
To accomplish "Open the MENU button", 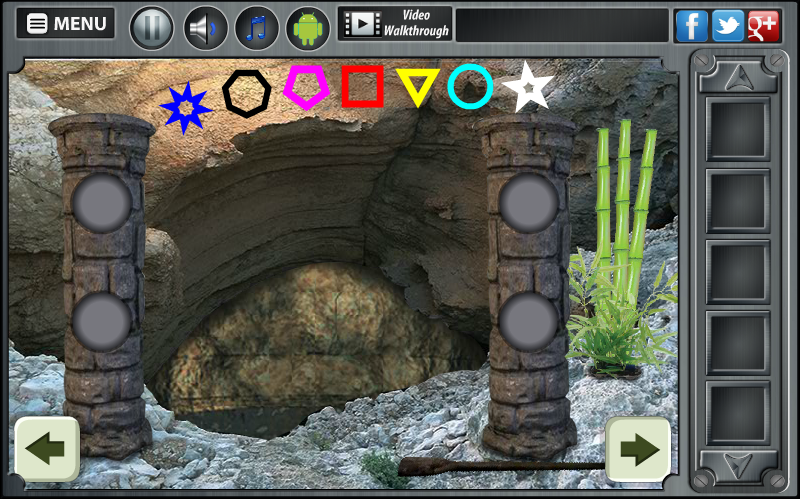I will click(x=66, y=23).
